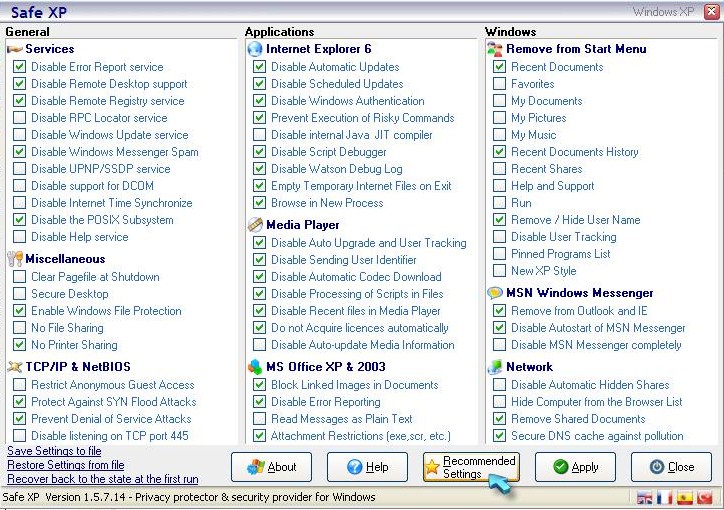Check the Run start menu option
The image size is (724, 510).
coord(499,203)
